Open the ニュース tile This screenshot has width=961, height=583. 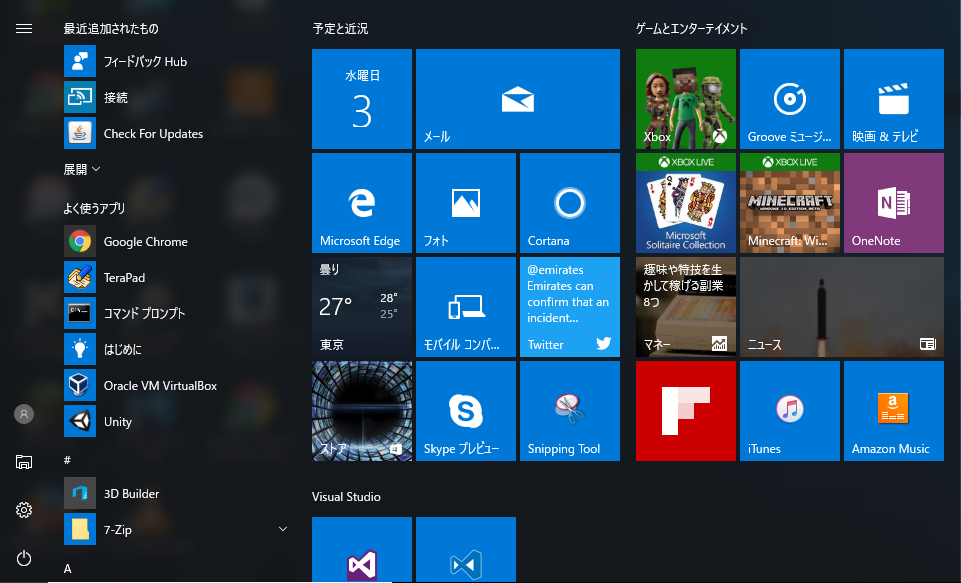click(842, 307)
